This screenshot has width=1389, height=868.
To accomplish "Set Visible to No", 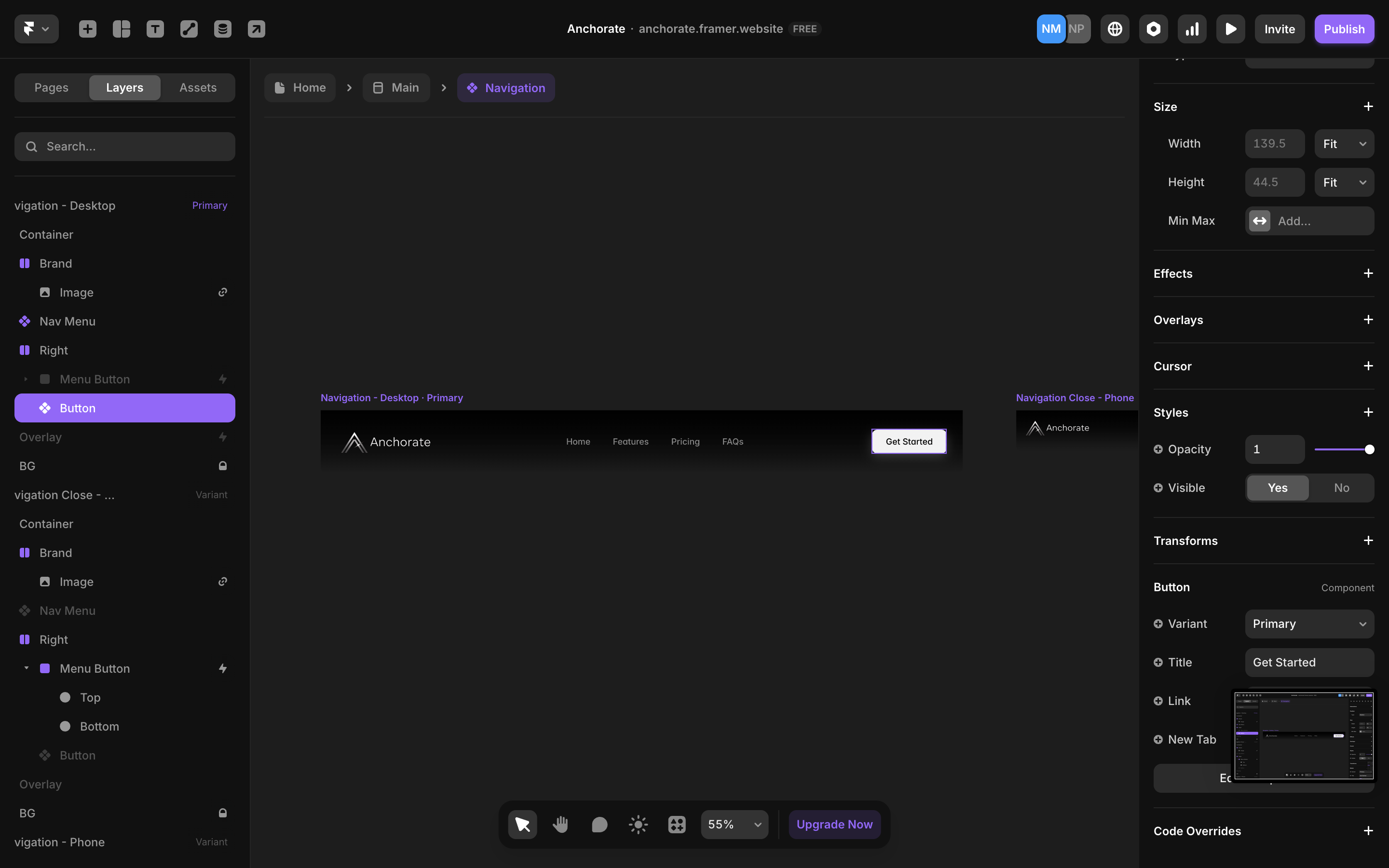I will 1341,488.
